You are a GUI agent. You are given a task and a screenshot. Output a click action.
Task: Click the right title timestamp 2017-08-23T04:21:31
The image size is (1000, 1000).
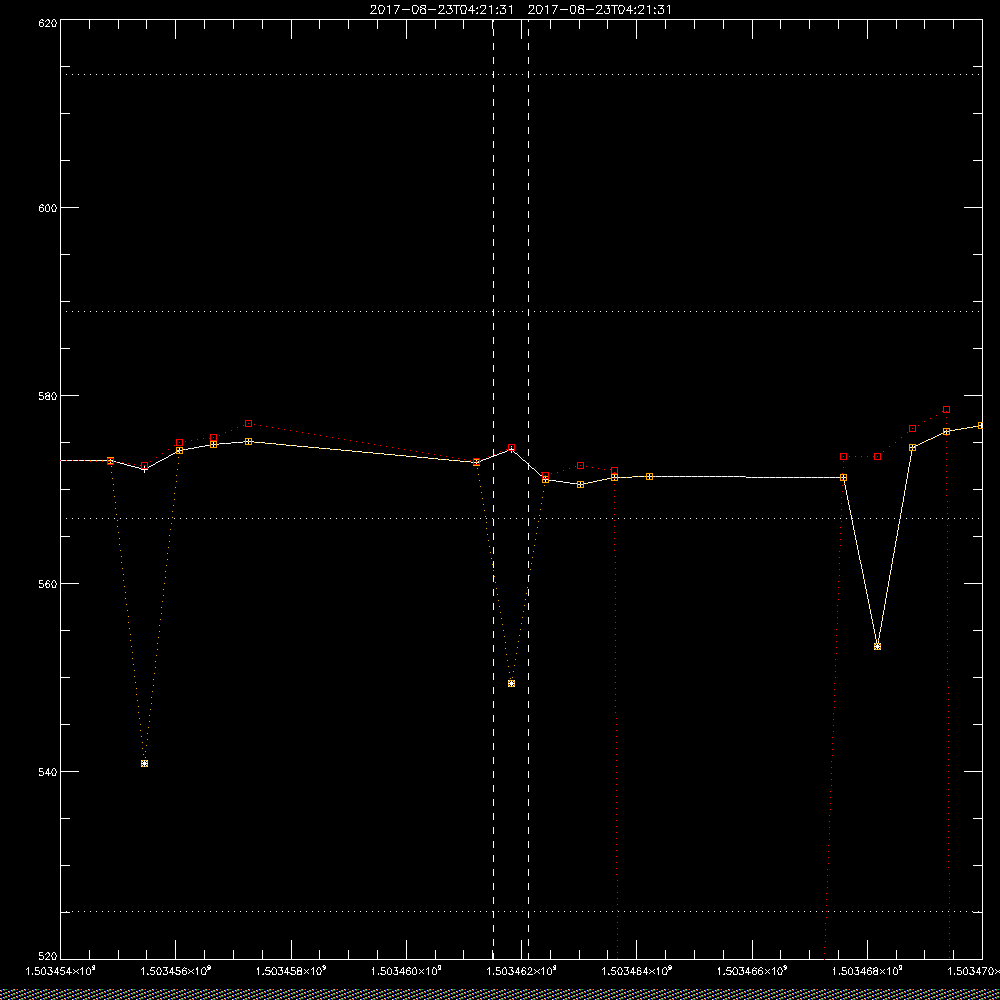coord(599,10)
